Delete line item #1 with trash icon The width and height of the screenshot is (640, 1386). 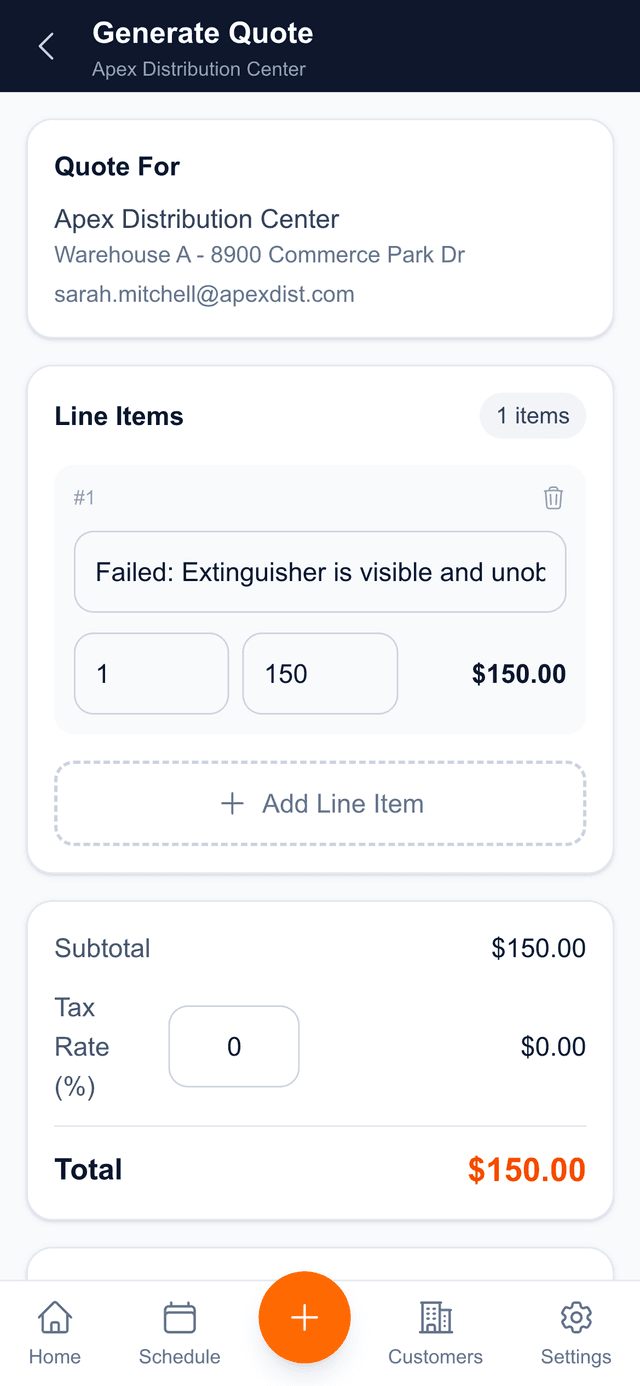pos(553,498)
